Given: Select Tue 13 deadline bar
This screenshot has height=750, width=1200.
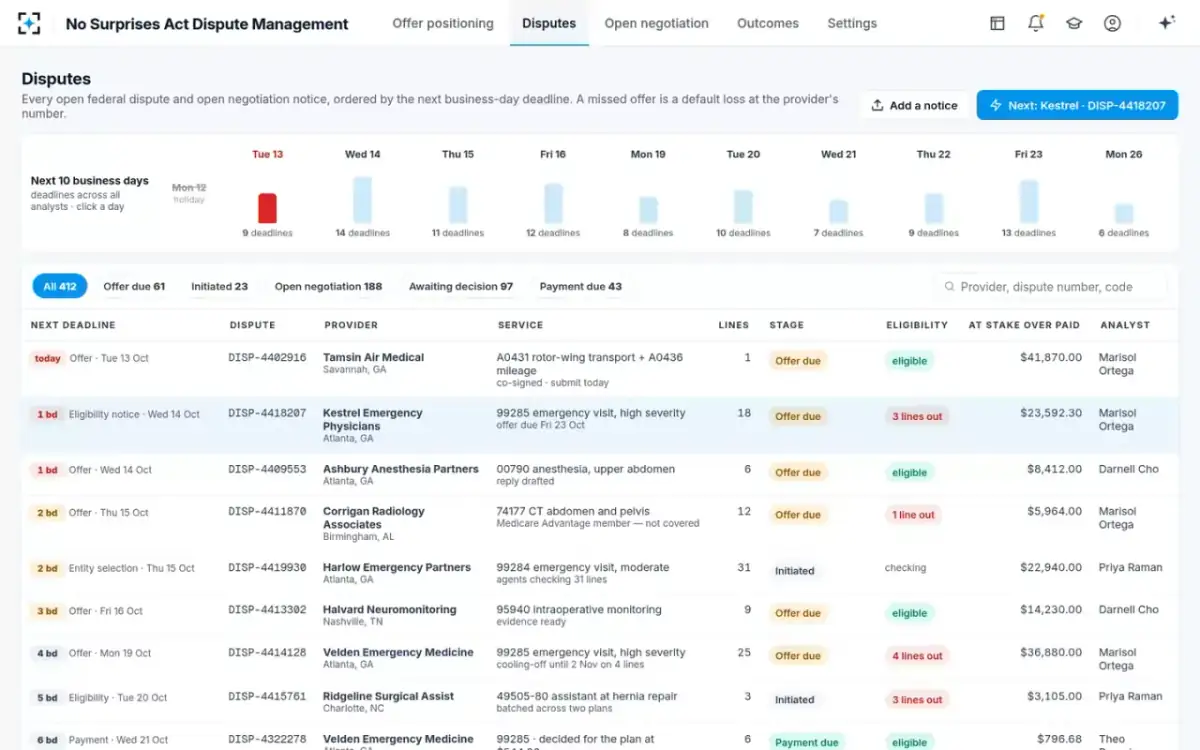Looking at the screenshot, I should 267,208.
